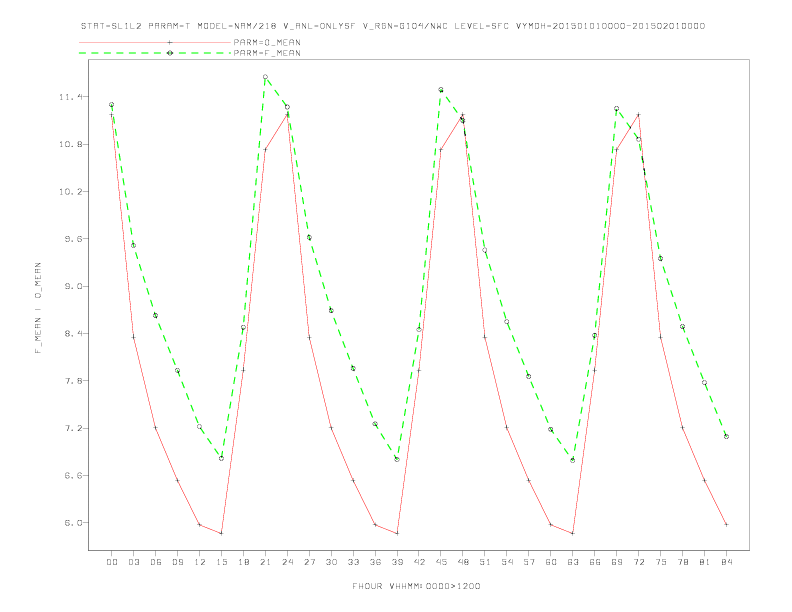The height and width of the screenshot is (612, 792).
Task: Click the 42 forecast hour tick label
Action: (x=419, y=562)
